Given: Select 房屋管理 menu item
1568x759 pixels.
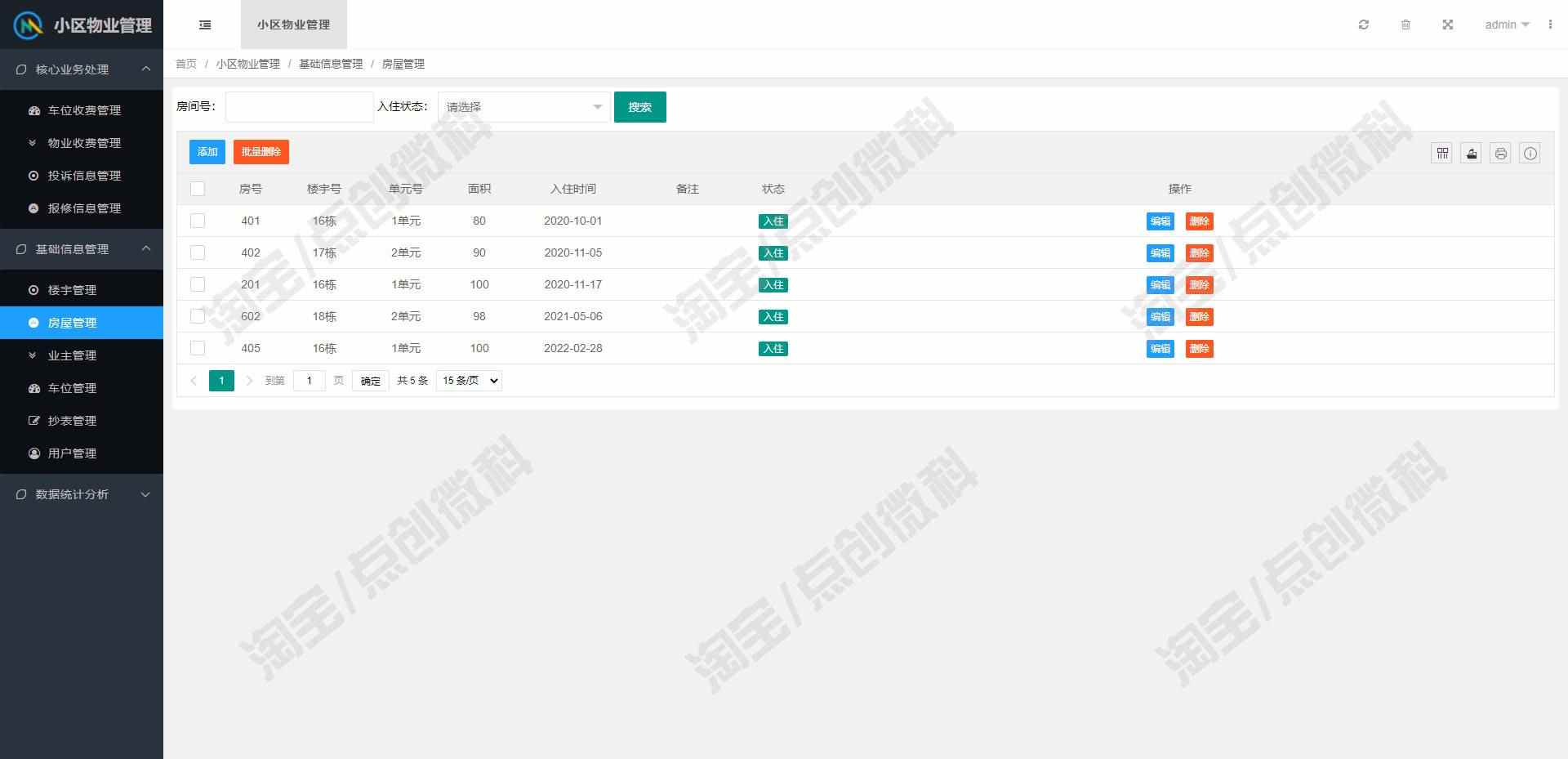Looking at the screenshot, I should tap(82, 323).
